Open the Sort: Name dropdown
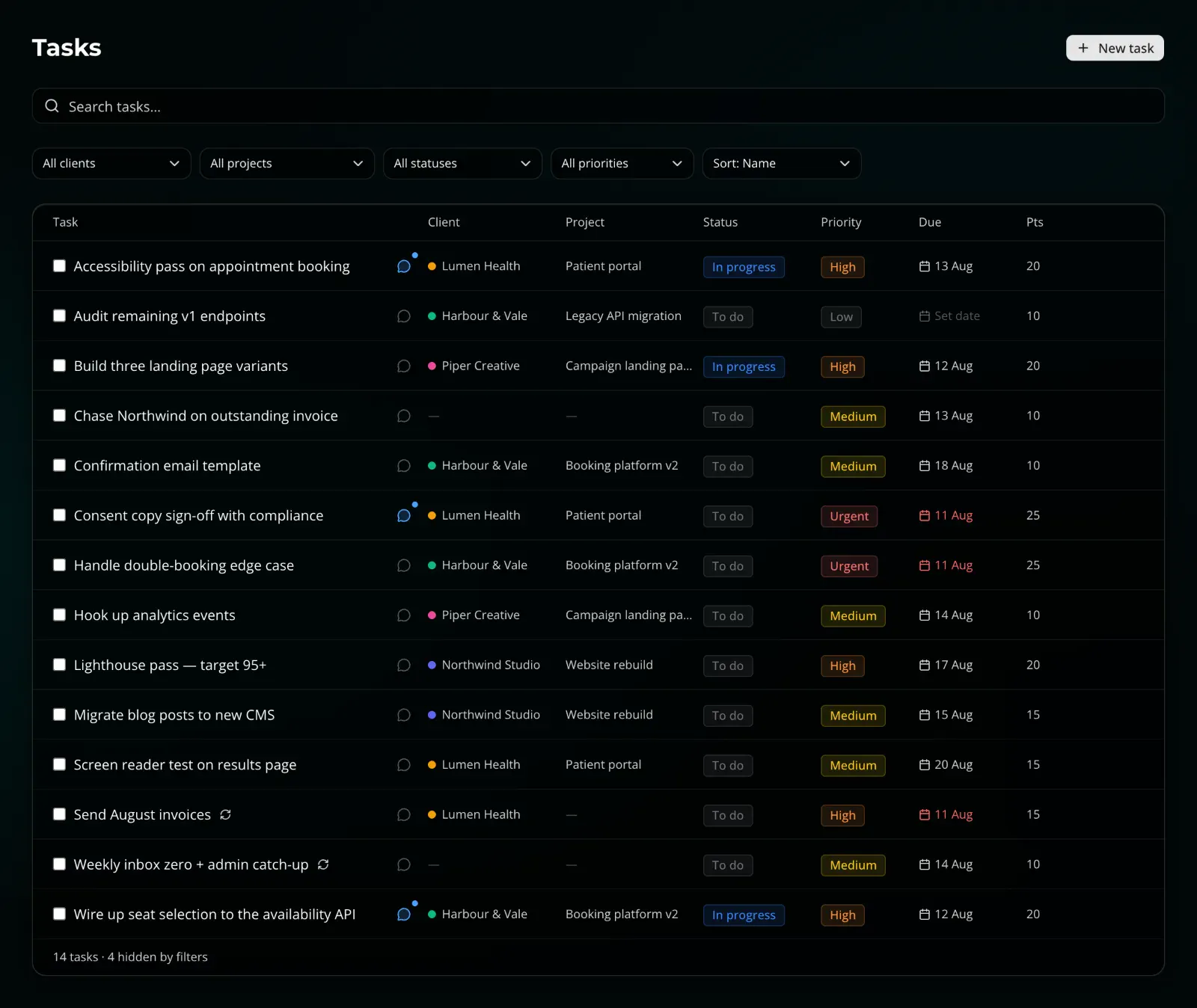 coord(781,163)
